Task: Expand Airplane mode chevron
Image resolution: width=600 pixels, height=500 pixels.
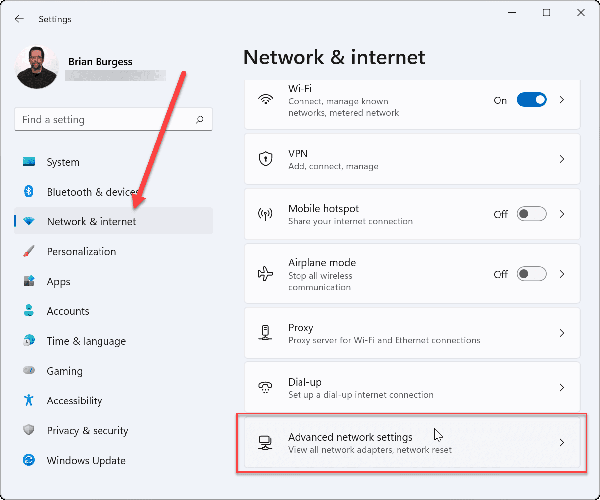Action: pos(561,274)
